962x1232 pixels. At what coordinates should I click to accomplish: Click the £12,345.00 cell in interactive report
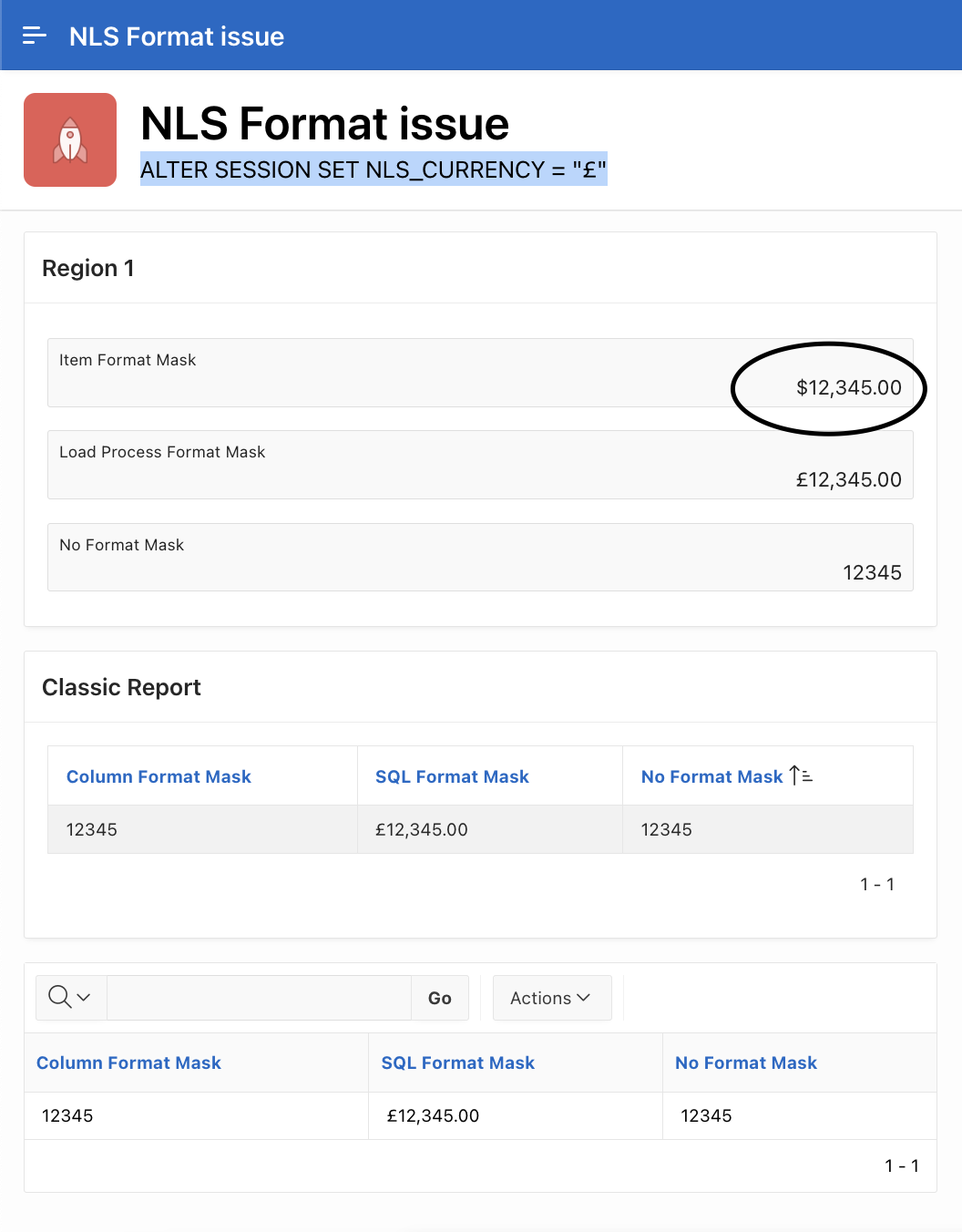tap(433, 1115)
